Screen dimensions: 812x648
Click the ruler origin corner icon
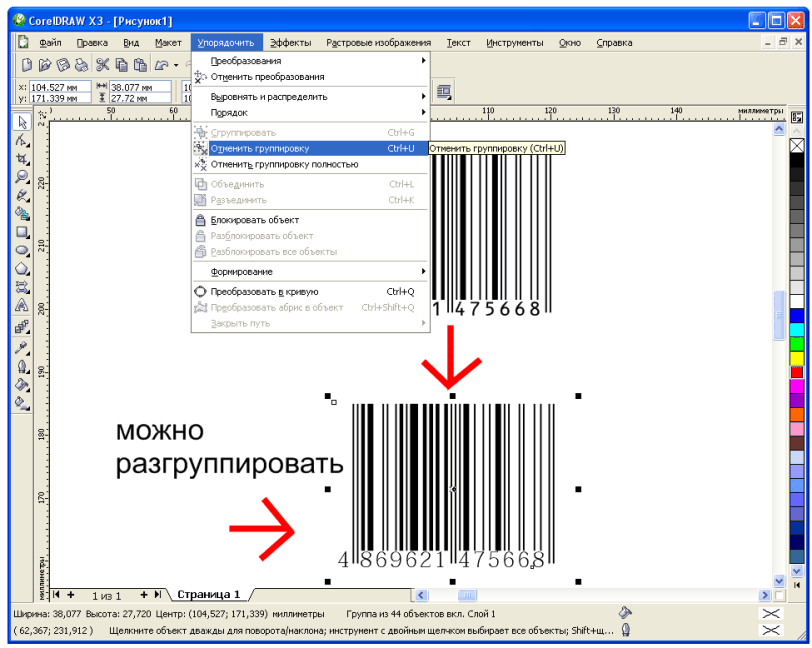tap(42, 113)
